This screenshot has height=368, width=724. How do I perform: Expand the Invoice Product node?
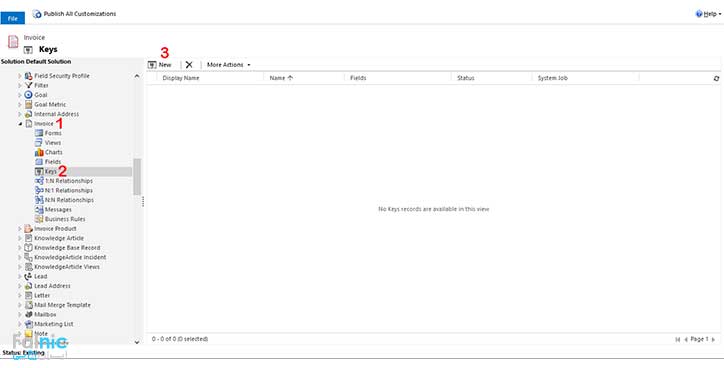20,229
